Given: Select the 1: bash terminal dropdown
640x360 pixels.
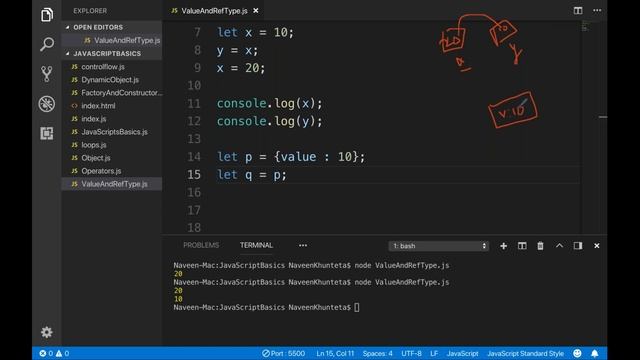Looking at the screenshot, I should 438,246.
